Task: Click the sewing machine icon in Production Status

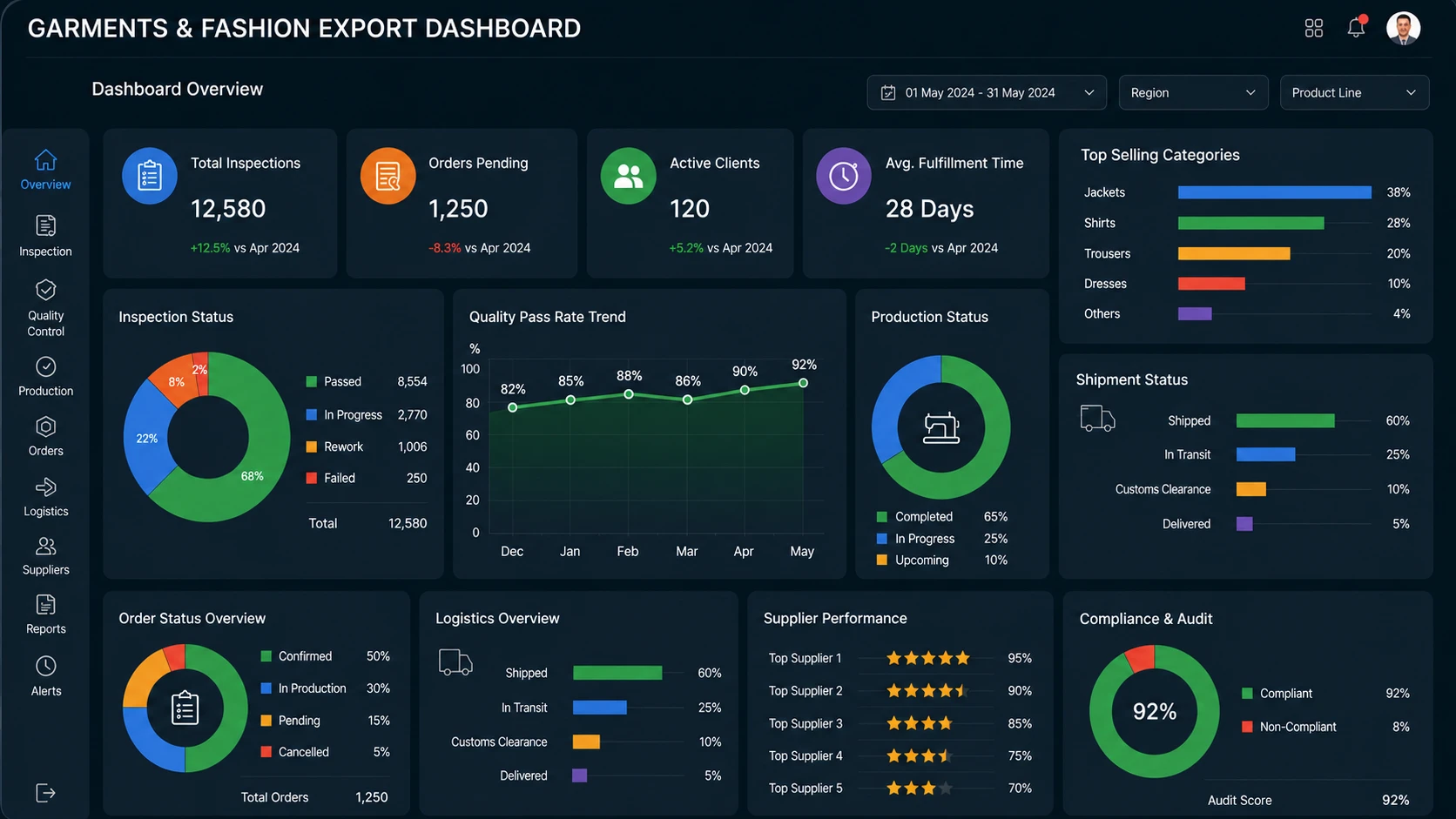Action: tap(941, 427)
